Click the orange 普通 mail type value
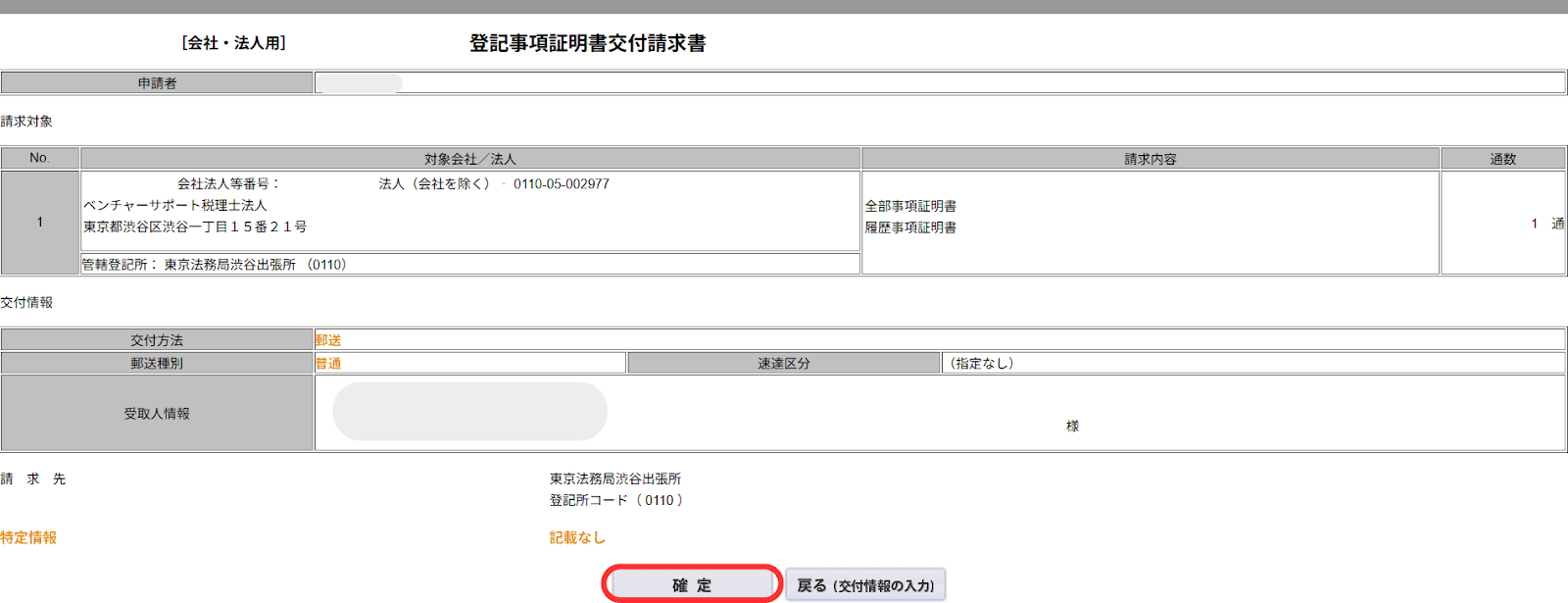This screenshot has width=1568, height=603. click(328, 363)
